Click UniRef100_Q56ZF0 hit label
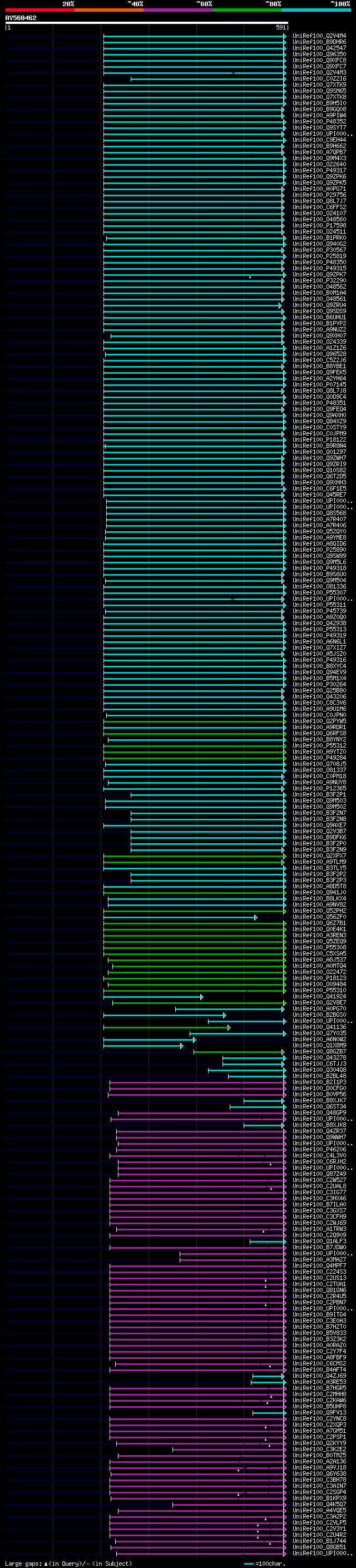This screenshot has height=1568, width=356. point(319,917)
